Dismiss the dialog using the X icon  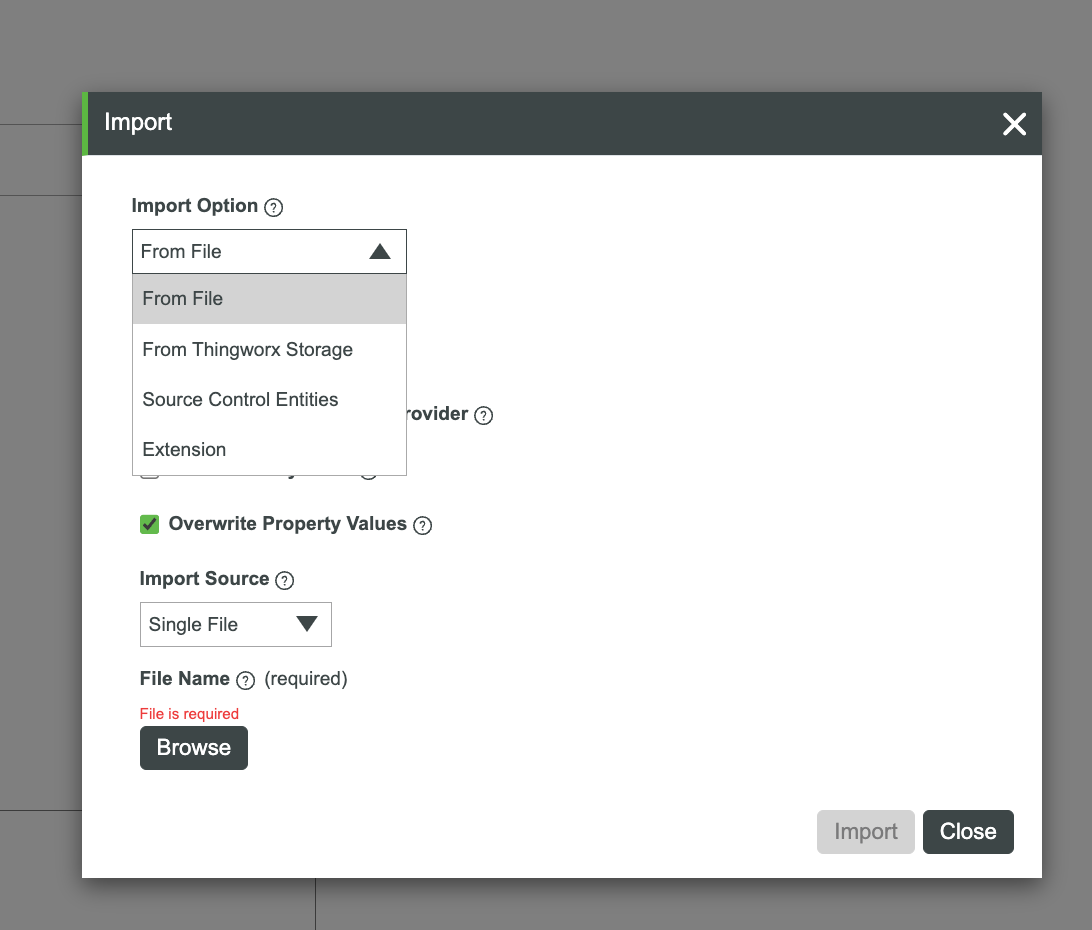[1014, 124]
